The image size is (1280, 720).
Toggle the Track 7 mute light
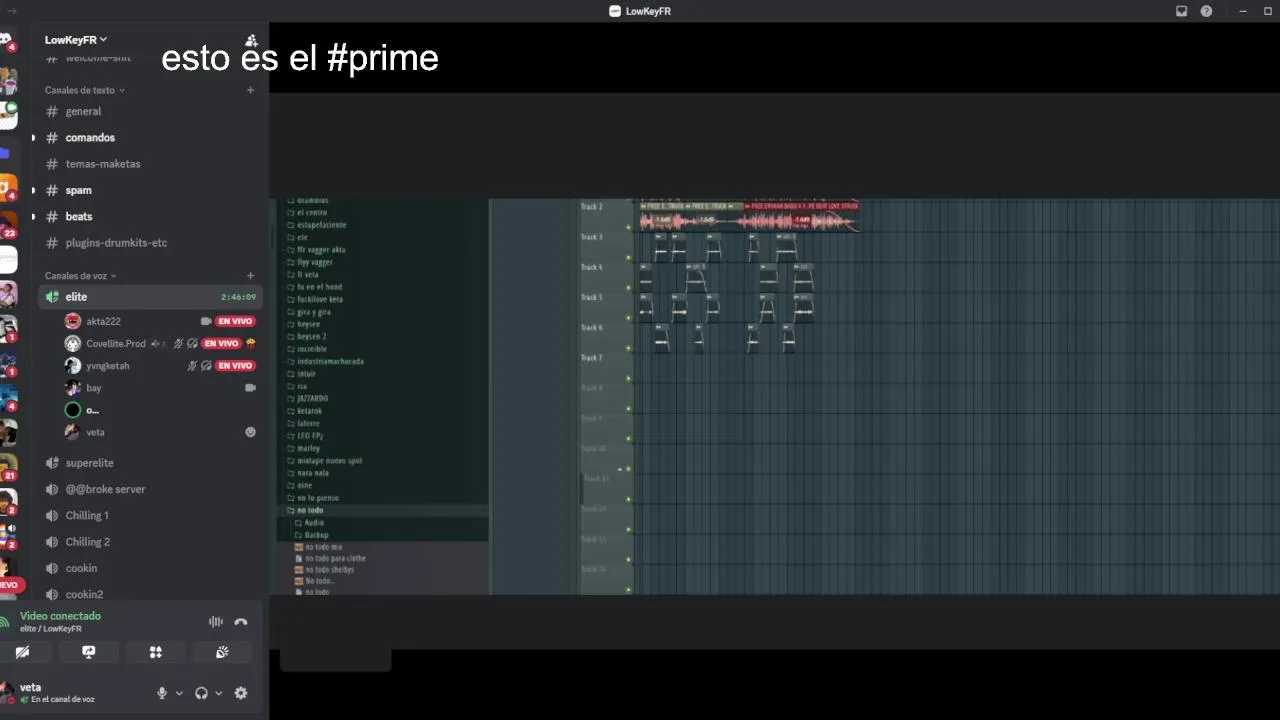pyautogui.click(x=629, y=378)
